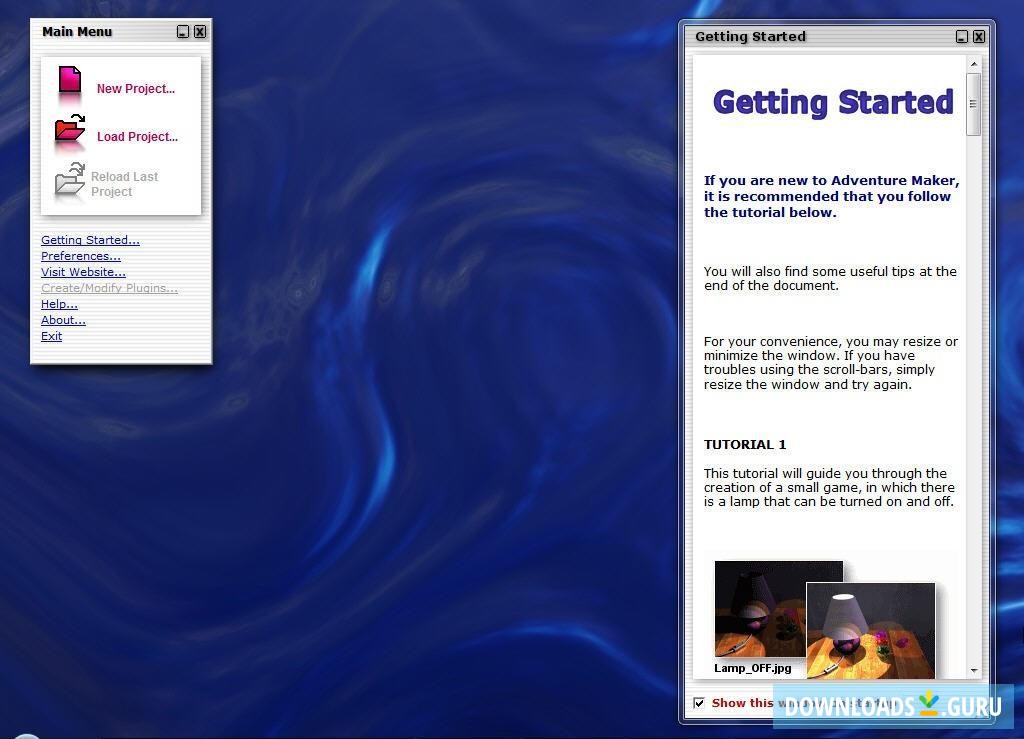1024x739 pixels.
Task: Click the 'If you are new to Adventure Maker' paragraph
Action: [x=831, y=197]
